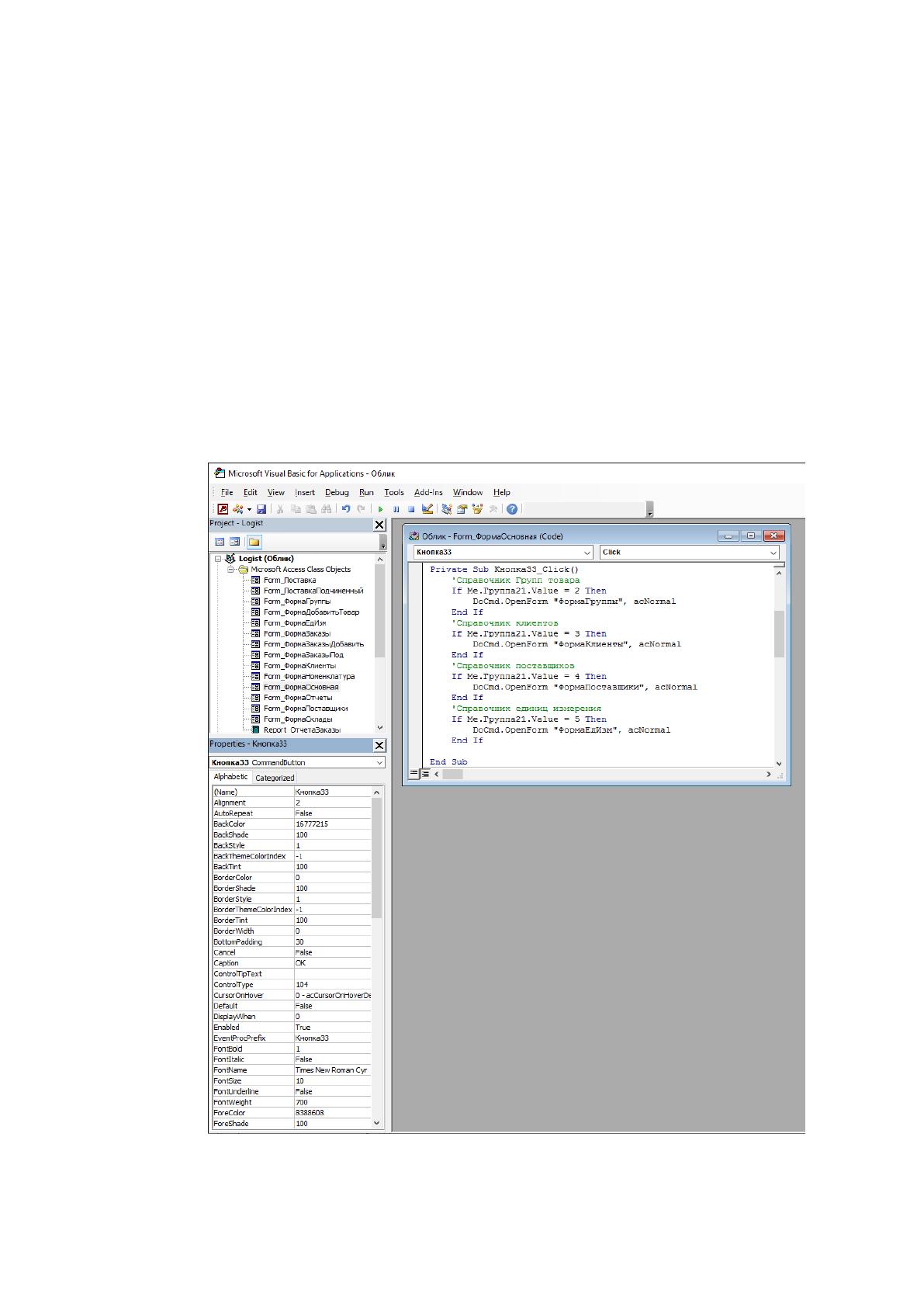Select Form_ФормаКлиенты in project tree
The image size is (924, 1307).
[299, 666]
